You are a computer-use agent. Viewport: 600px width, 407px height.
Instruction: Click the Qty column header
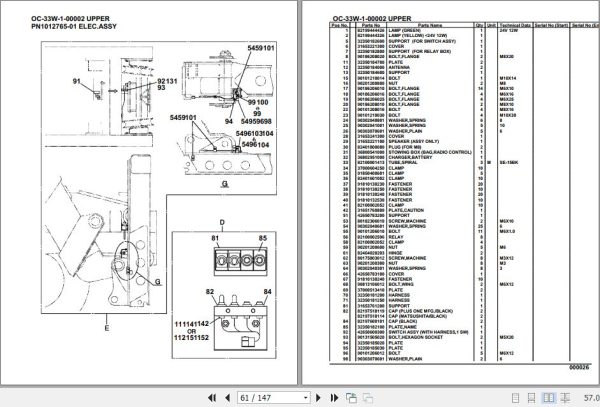pos(479,25)
